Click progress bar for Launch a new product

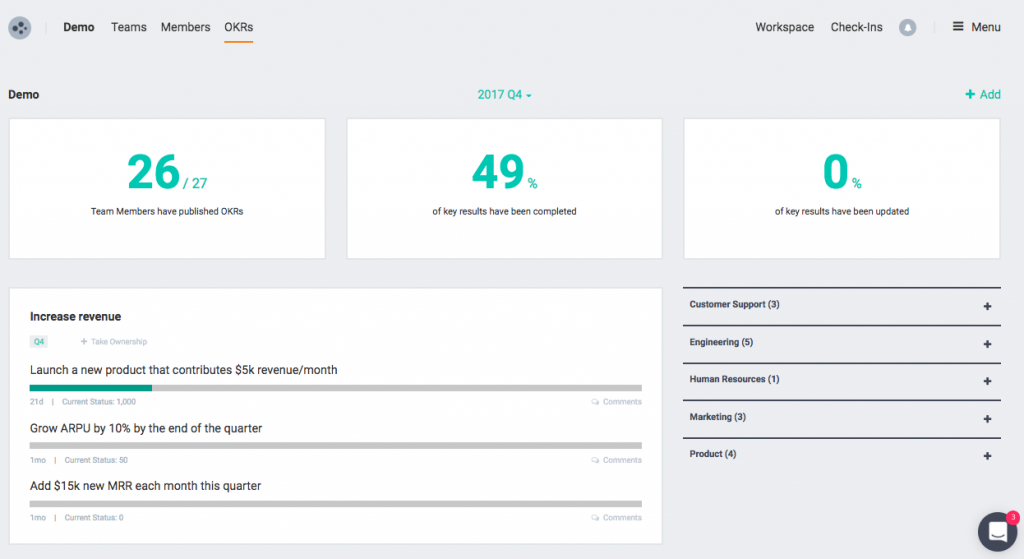[x=336, y=388]
